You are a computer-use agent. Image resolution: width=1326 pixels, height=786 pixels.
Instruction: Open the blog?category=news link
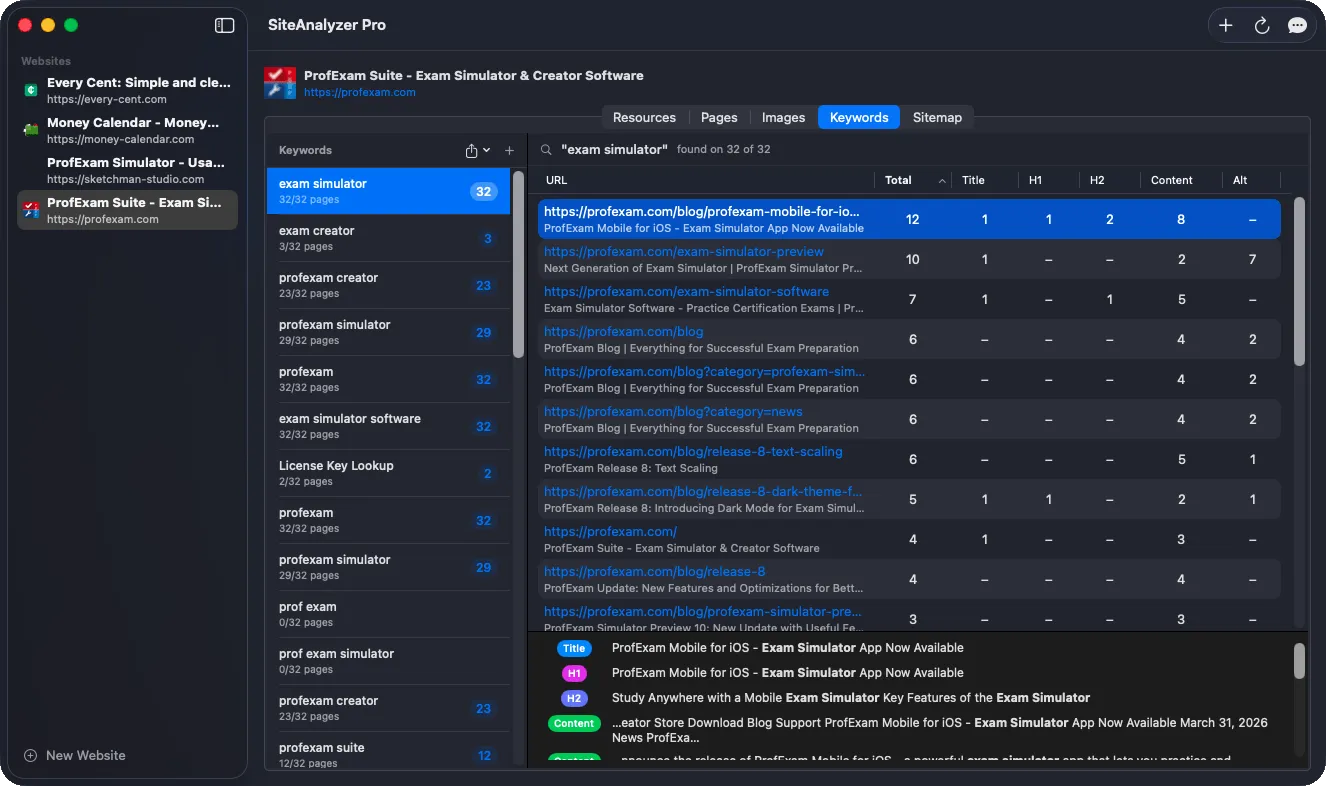(x=673, y=411)
